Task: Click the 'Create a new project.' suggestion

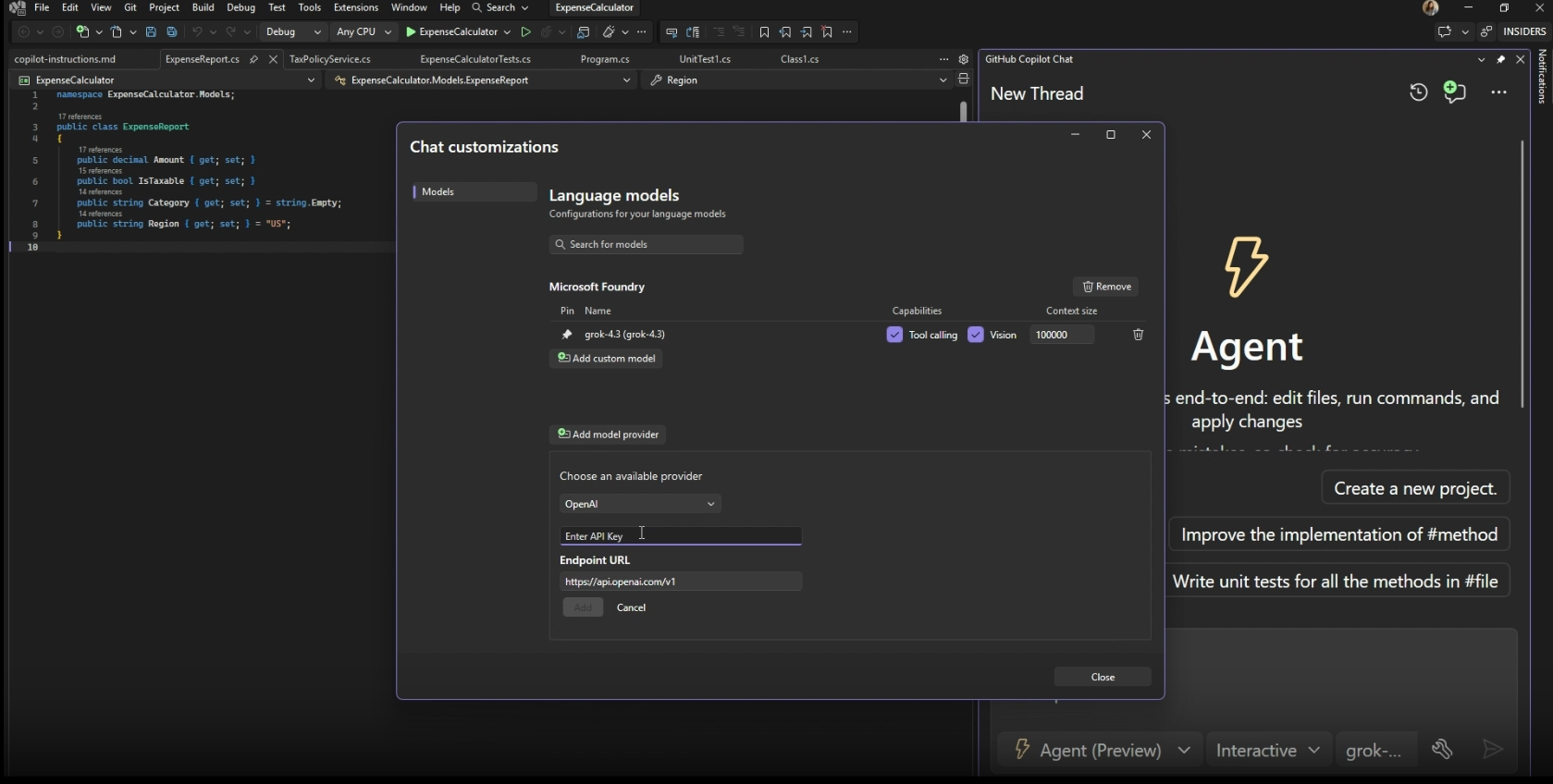Action: (1415, 488)
